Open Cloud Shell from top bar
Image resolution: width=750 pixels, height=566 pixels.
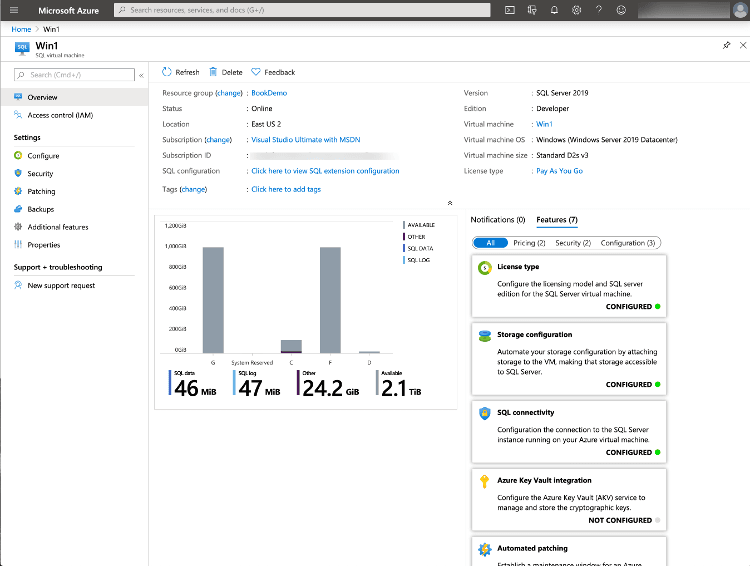[510, 10]
